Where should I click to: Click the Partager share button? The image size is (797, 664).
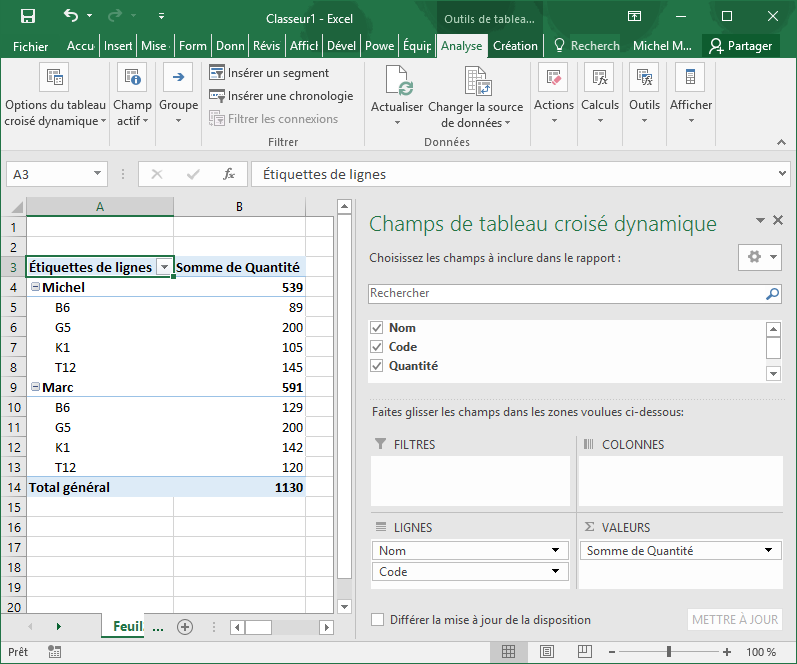(x=740, y=46)
